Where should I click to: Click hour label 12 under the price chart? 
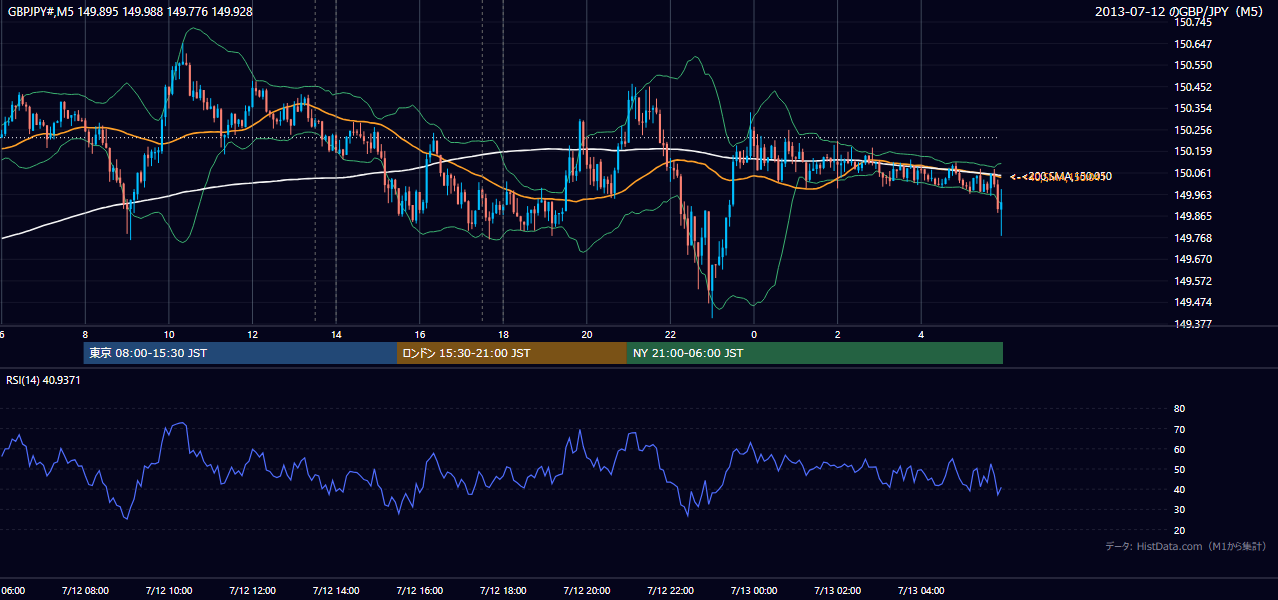pyautogui.click(x=253, y=335)
